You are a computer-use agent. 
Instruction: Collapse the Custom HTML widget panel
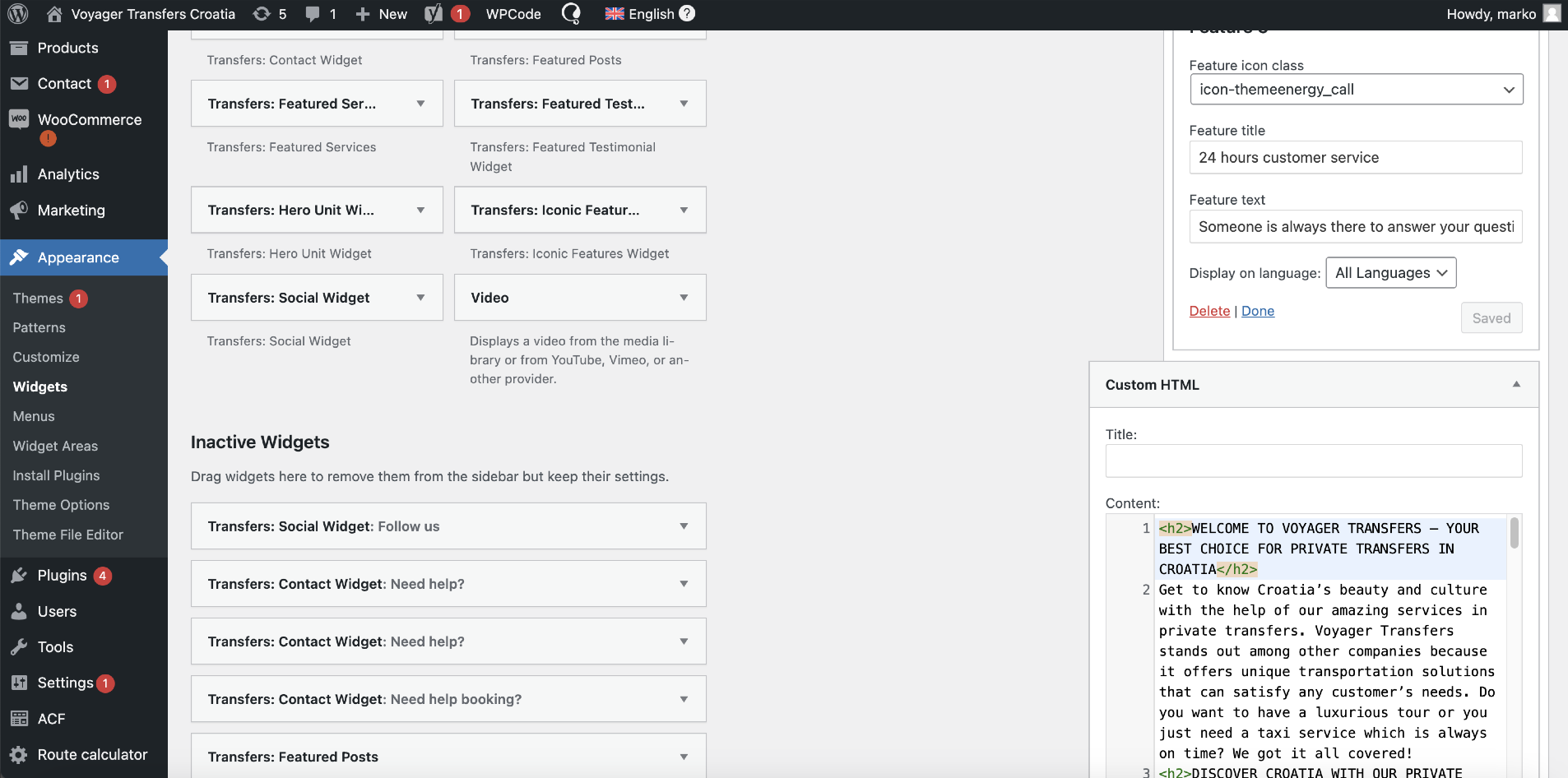pos(1515,385)
